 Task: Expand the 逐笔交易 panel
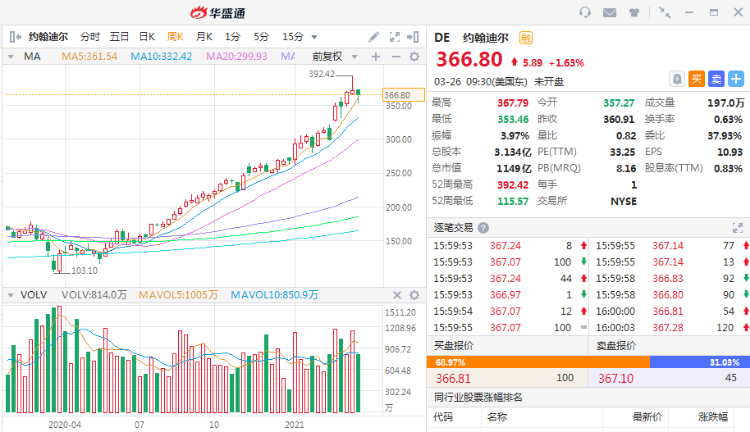[738, 228]
